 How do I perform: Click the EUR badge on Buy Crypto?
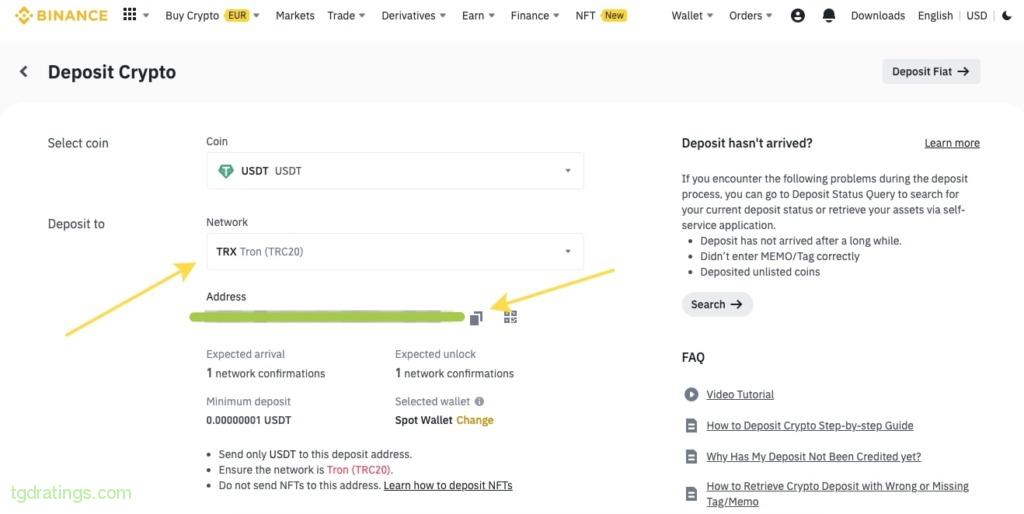237,15
